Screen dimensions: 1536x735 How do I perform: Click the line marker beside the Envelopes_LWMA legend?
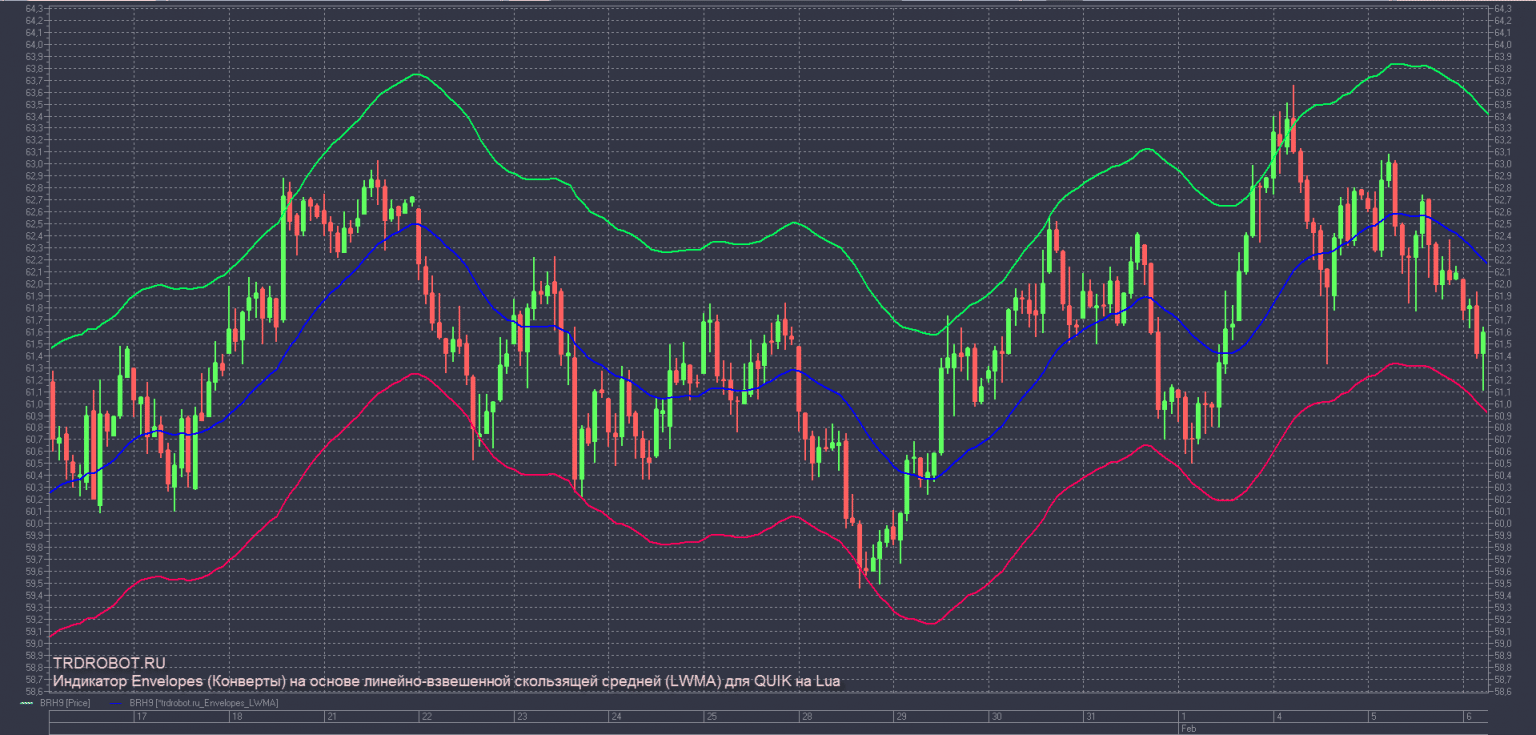click(x=117, y=703)
